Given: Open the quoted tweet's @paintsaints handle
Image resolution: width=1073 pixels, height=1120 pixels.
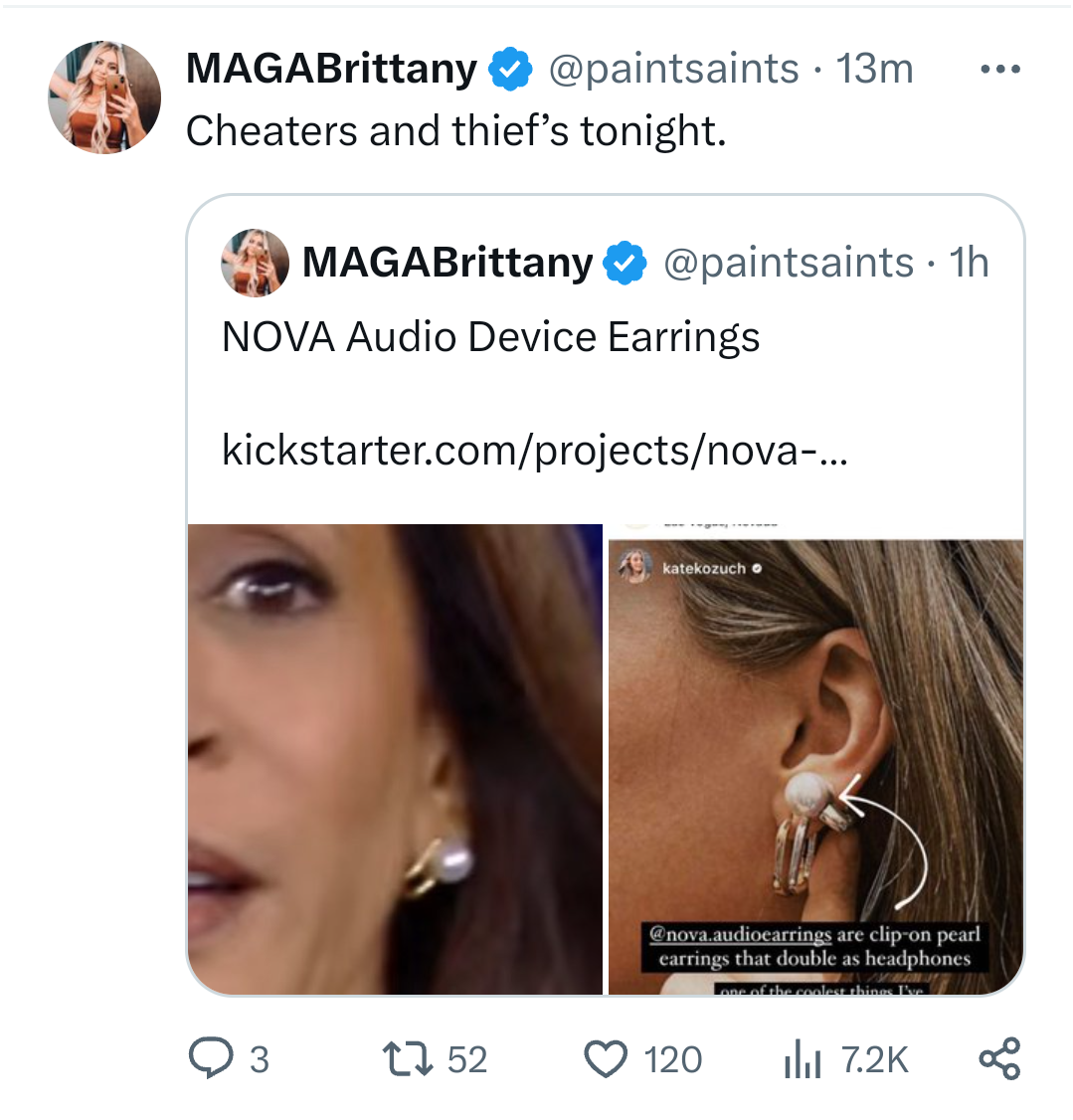Looking at the screenshot, I should tap(788, 263).
